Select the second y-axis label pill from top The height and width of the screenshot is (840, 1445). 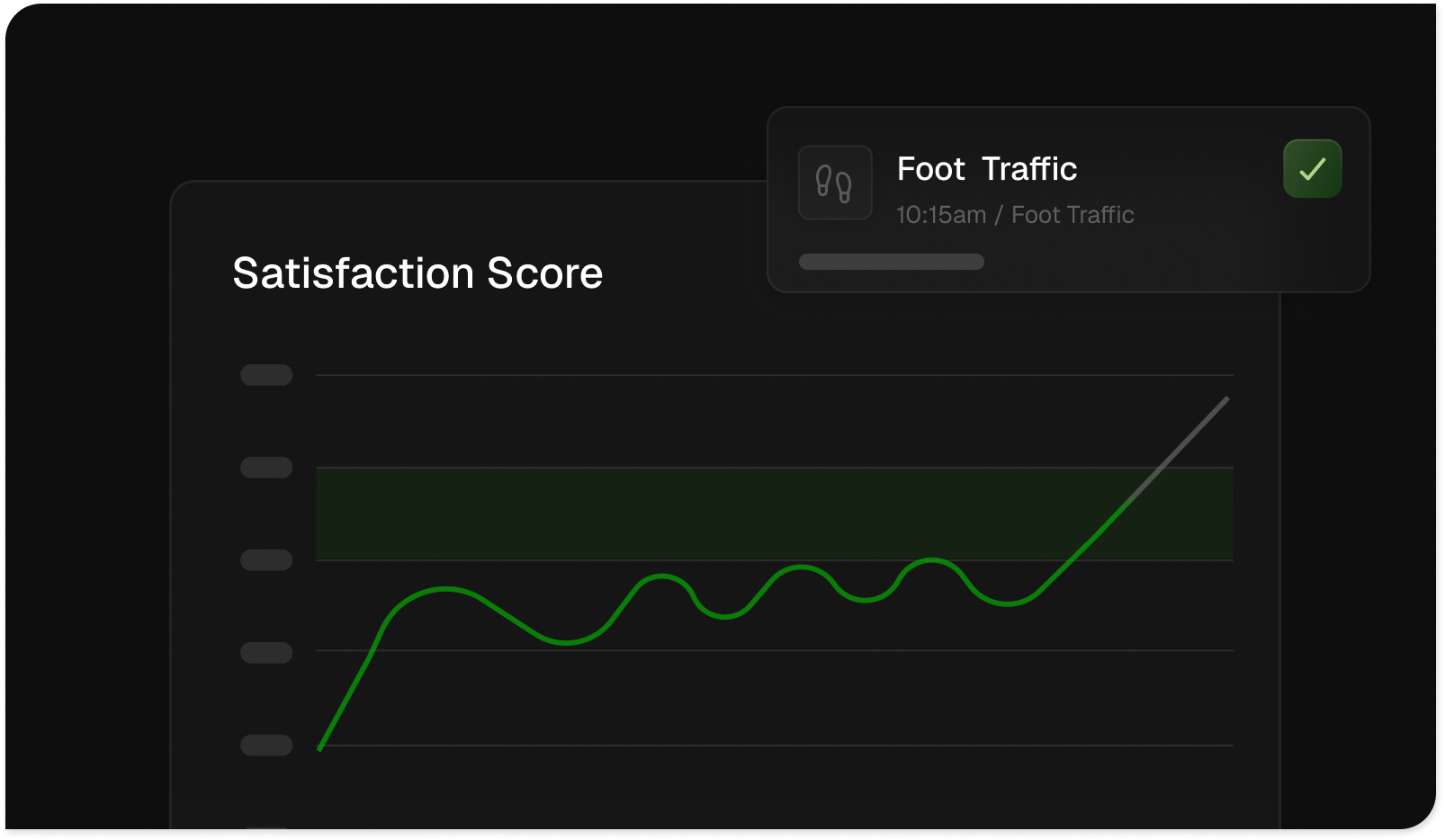[x=266, y=468]
